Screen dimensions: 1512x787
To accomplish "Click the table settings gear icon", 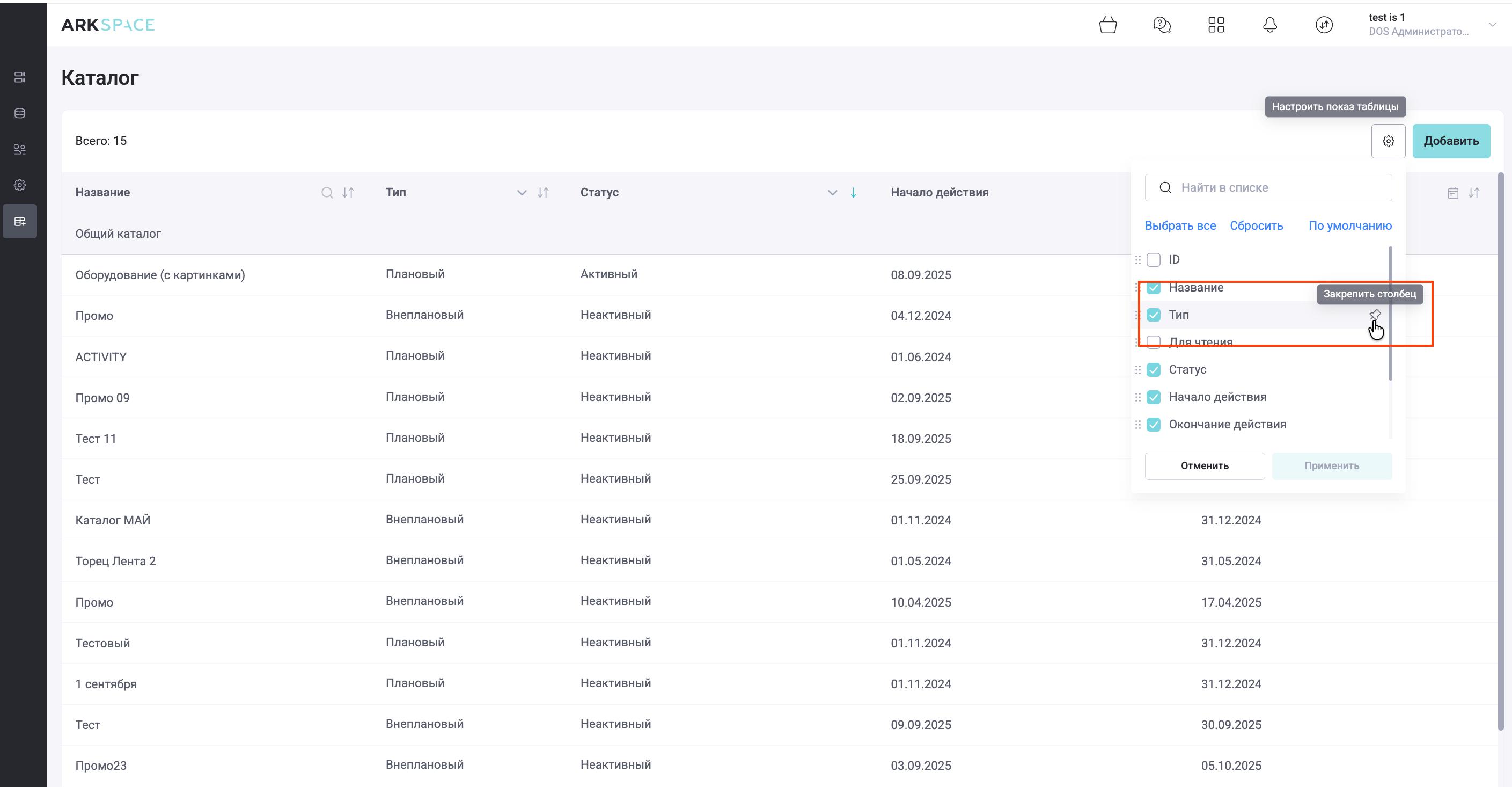I will click(1388, 141).
